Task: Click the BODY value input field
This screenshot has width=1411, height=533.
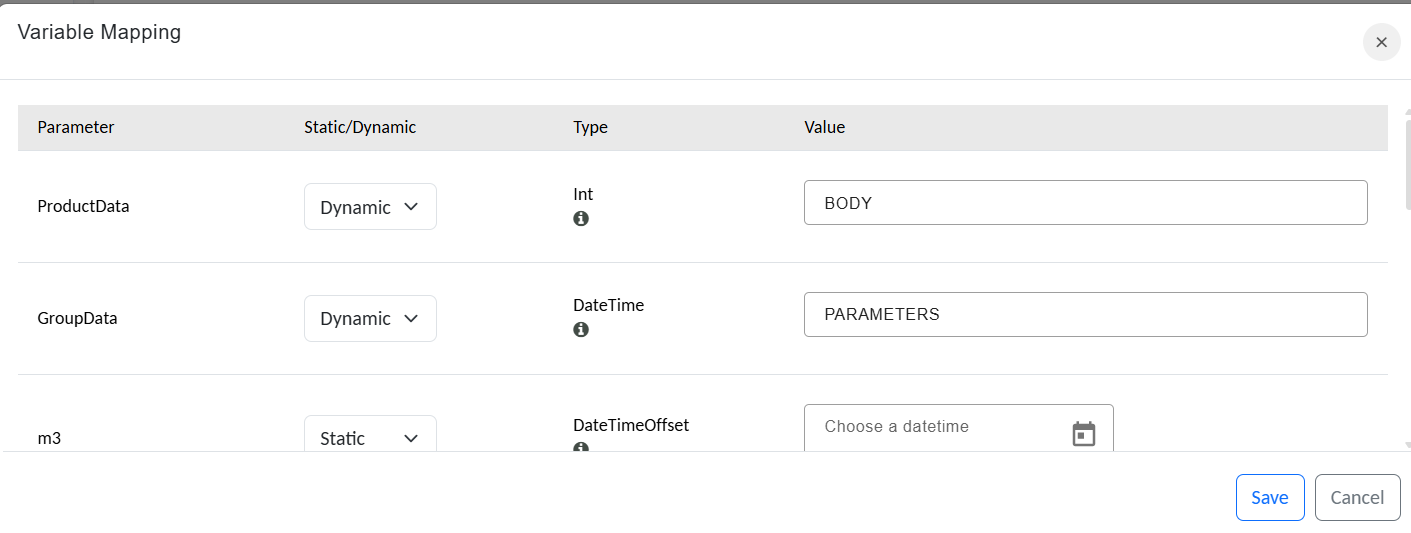Action: click(1085, 203)
